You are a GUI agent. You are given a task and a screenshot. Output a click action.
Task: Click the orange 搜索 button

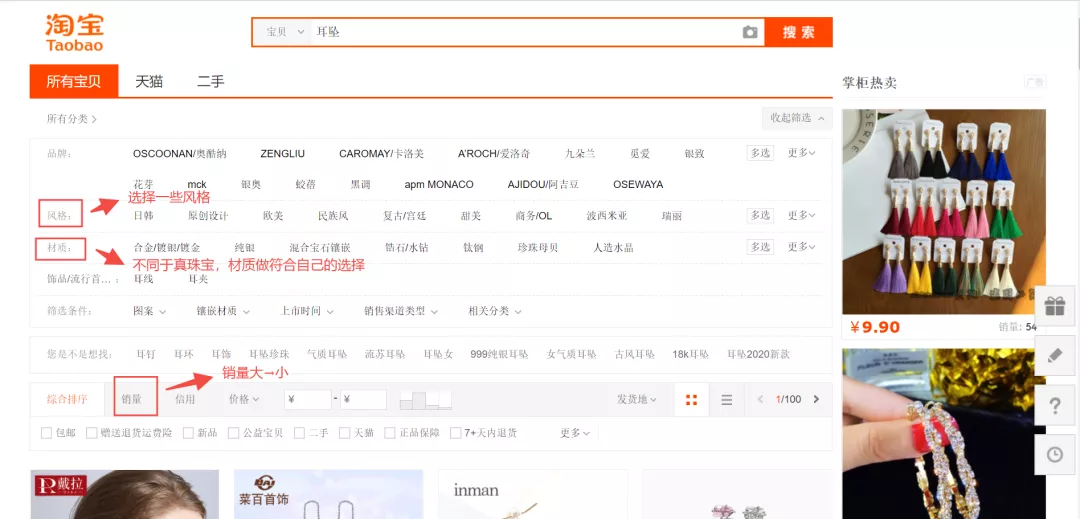pos(798,32)
